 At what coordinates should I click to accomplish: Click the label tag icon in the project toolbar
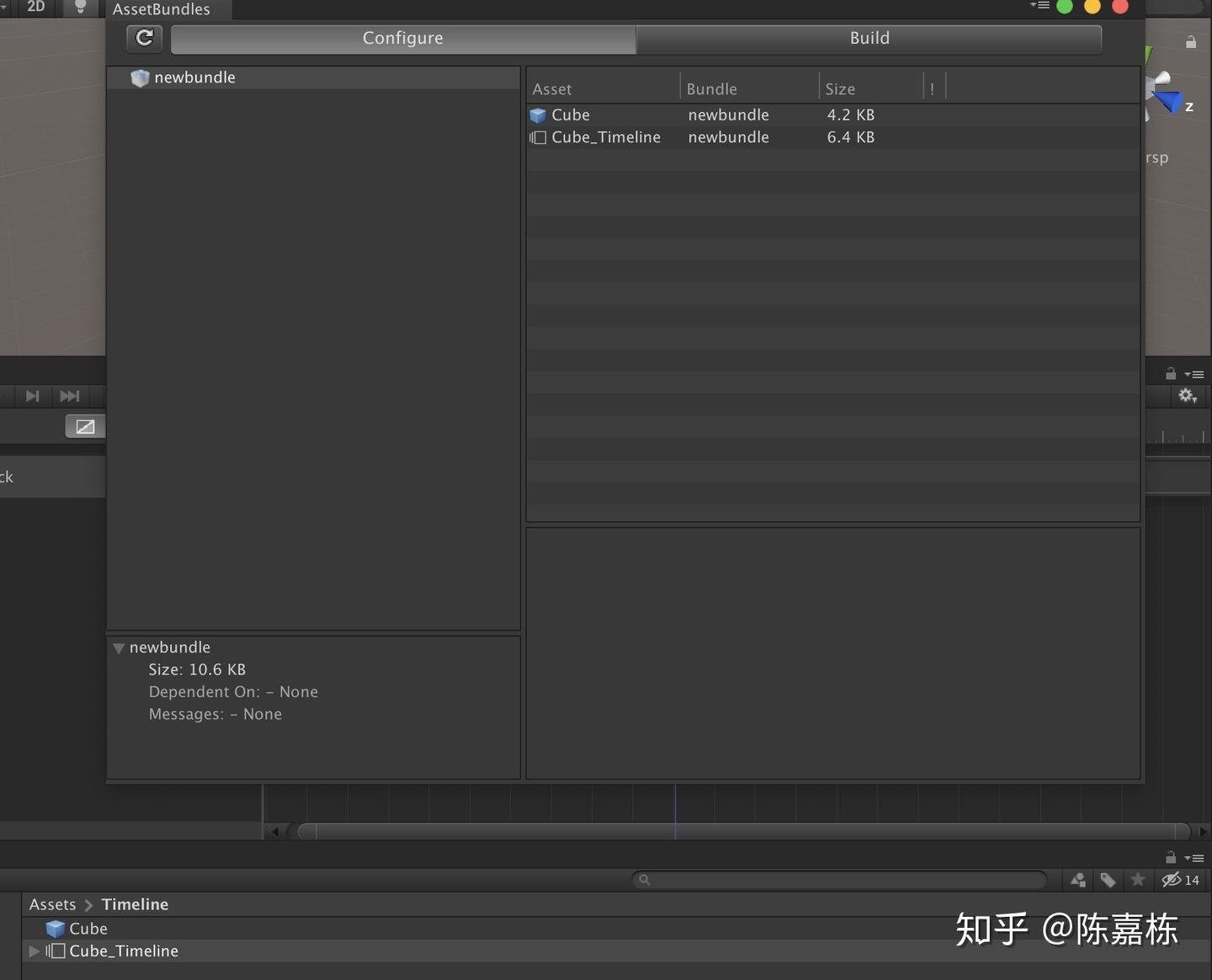pos(1108,880)
